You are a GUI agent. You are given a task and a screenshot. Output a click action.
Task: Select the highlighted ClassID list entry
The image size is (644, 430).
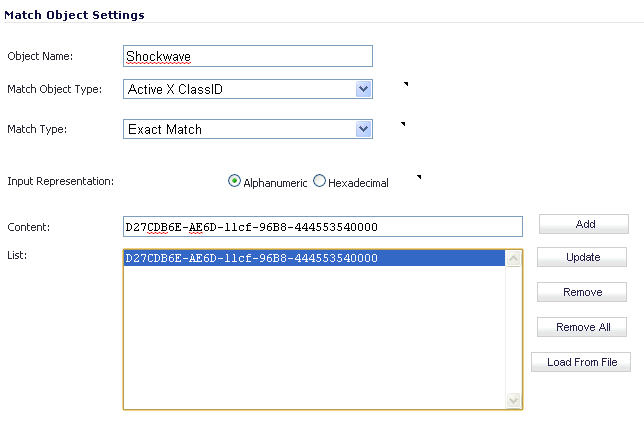click(x=314, y=258)
